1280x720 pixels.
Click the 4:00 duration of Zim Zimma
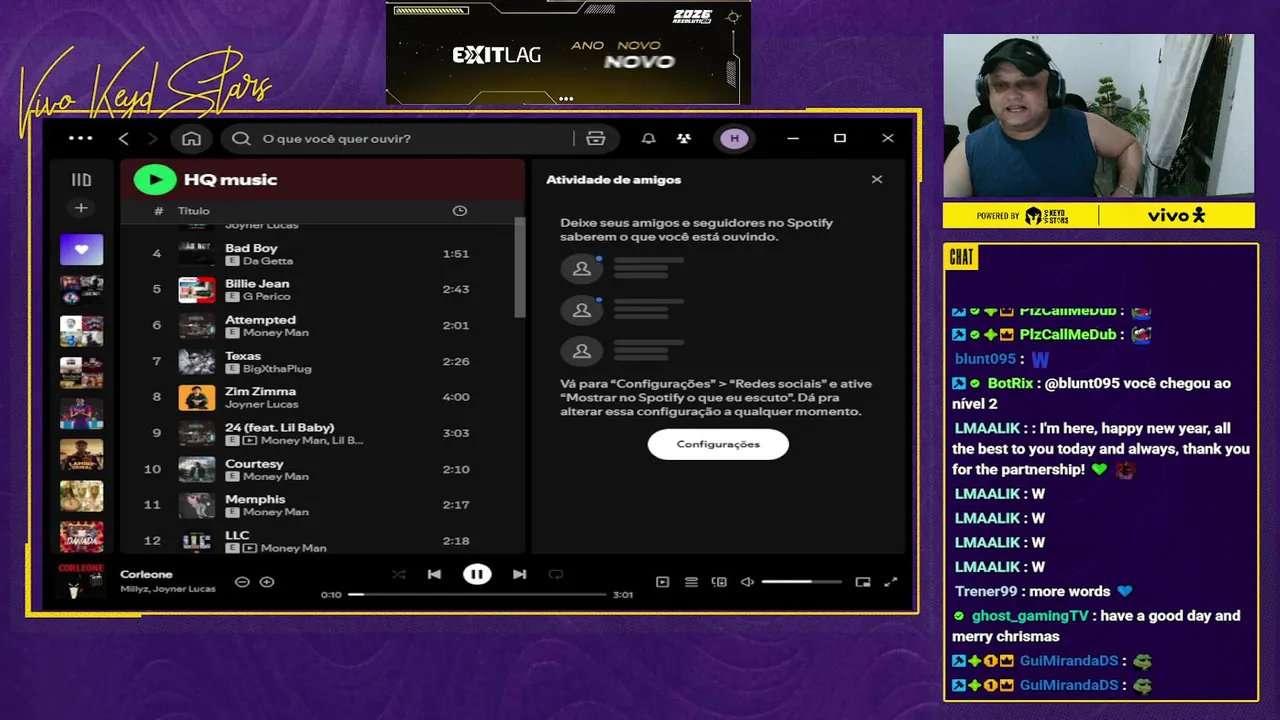pyautogui.click(x=456, y=397)
